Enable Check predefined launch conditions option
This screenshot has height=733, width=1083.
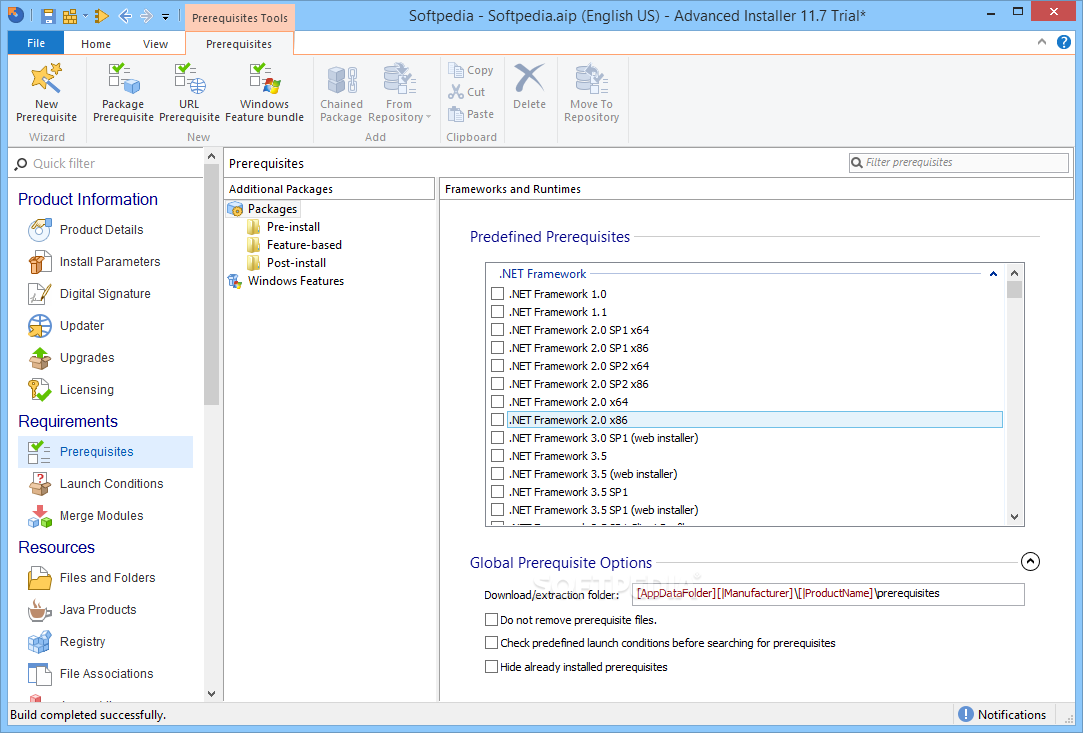[491, 642]
